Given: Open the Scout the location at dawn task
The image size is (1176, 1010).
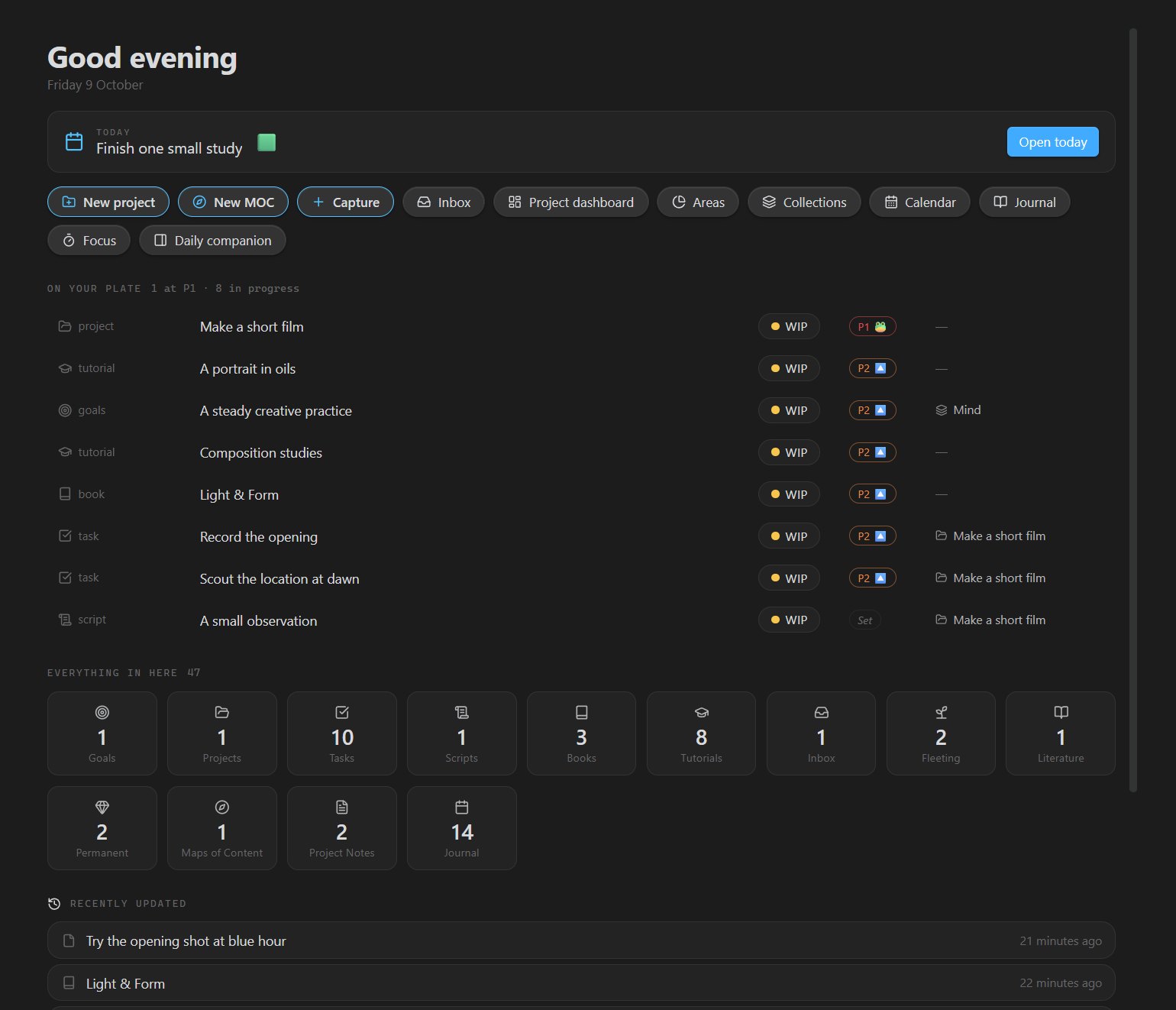Looking at the screenshot, I should [279, 579].
